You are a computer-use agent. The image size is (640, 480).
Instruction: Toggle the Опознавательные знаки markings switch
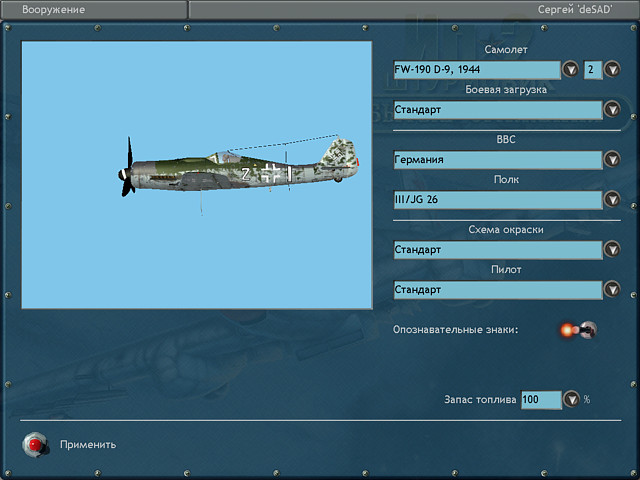pyautogui.click(x=579, y=329)
